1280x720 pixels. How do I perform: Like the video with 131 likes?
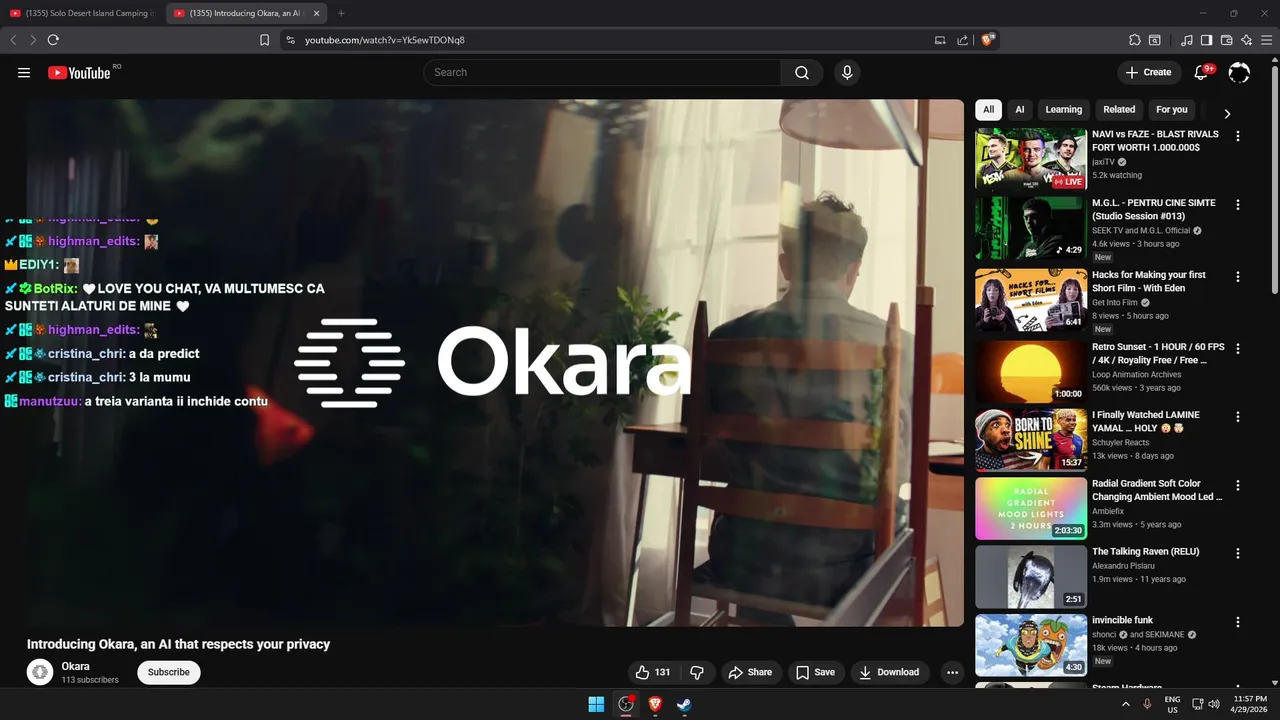coord(653,672)
